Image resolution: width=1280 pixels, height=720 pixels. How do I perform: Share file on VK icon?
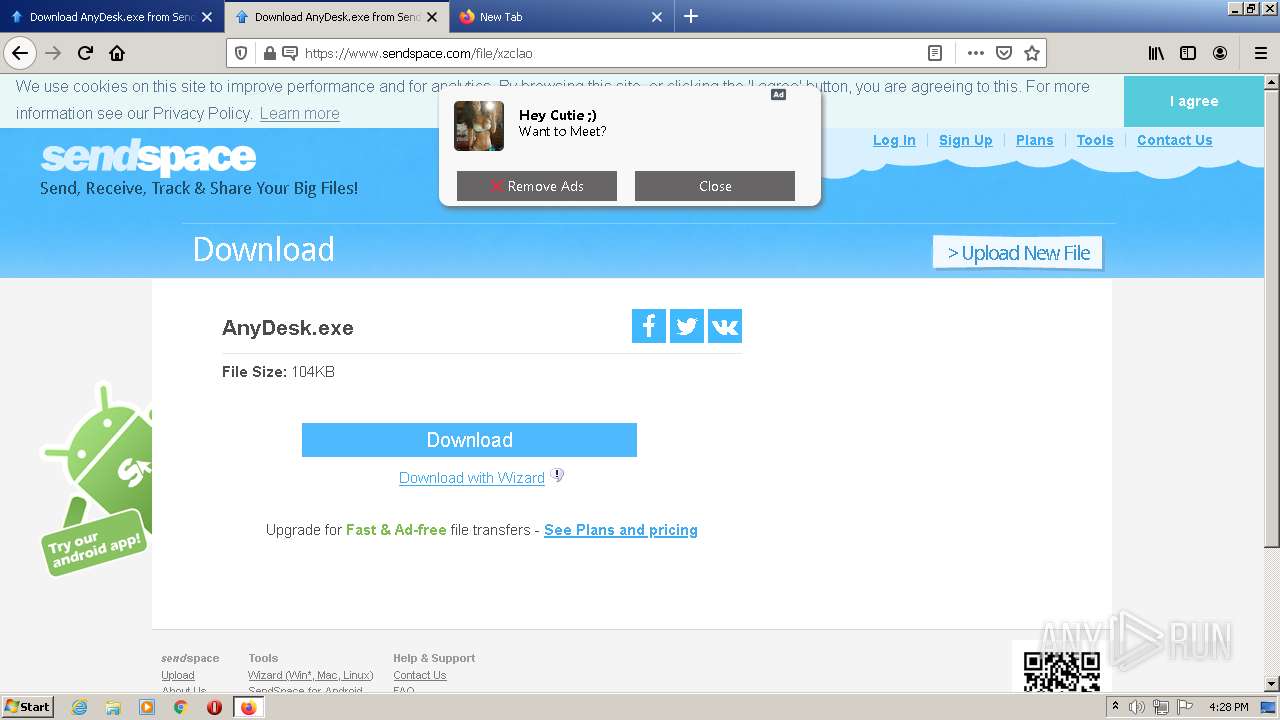click(725, 326)
